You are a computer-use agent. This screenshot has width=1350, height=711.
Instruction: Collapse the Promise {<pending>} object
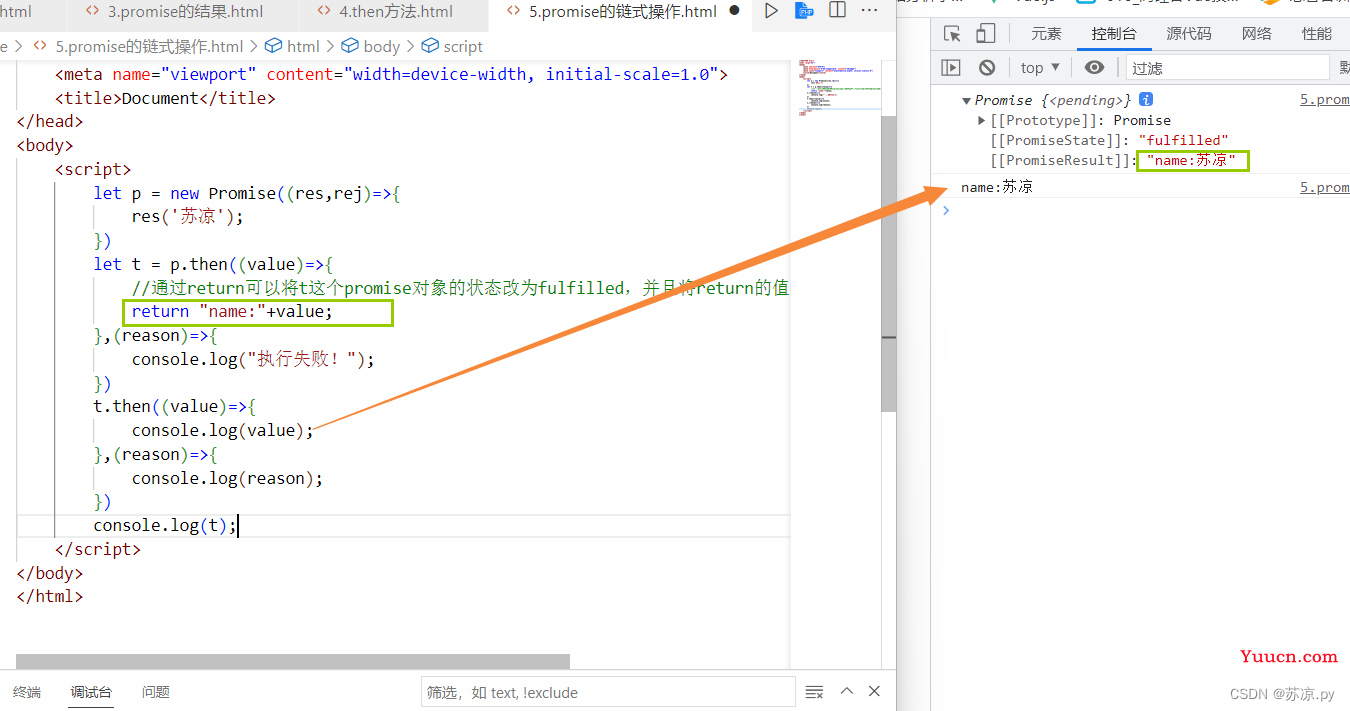tap(967, 100)
